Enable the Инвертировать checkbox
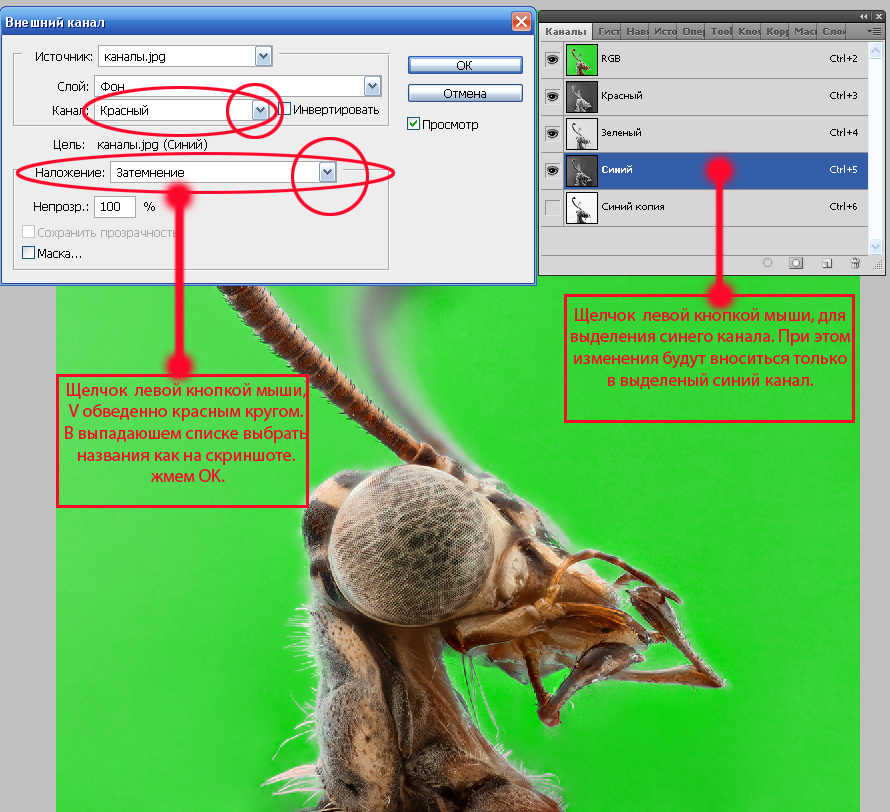The width and height of the screenshot is (890, 812). tap(285, 109)
